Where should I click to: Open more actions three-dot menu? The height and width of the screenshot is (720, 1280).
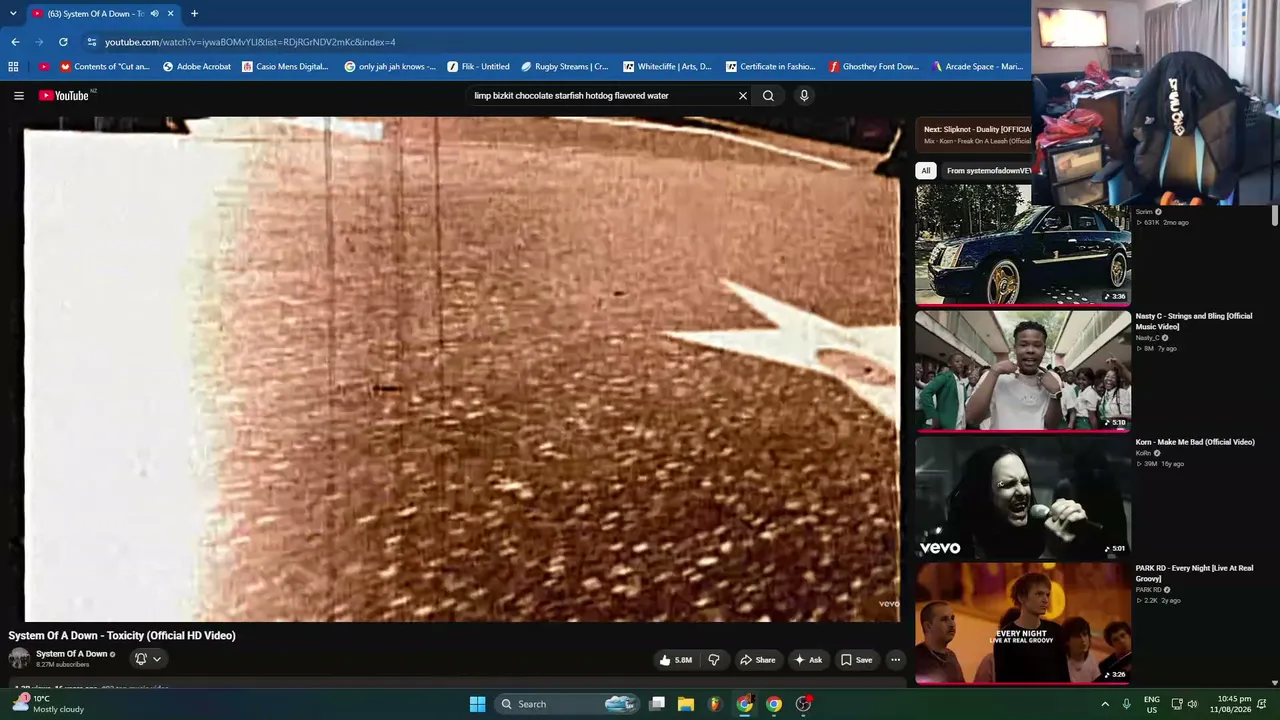coord(895,660)
